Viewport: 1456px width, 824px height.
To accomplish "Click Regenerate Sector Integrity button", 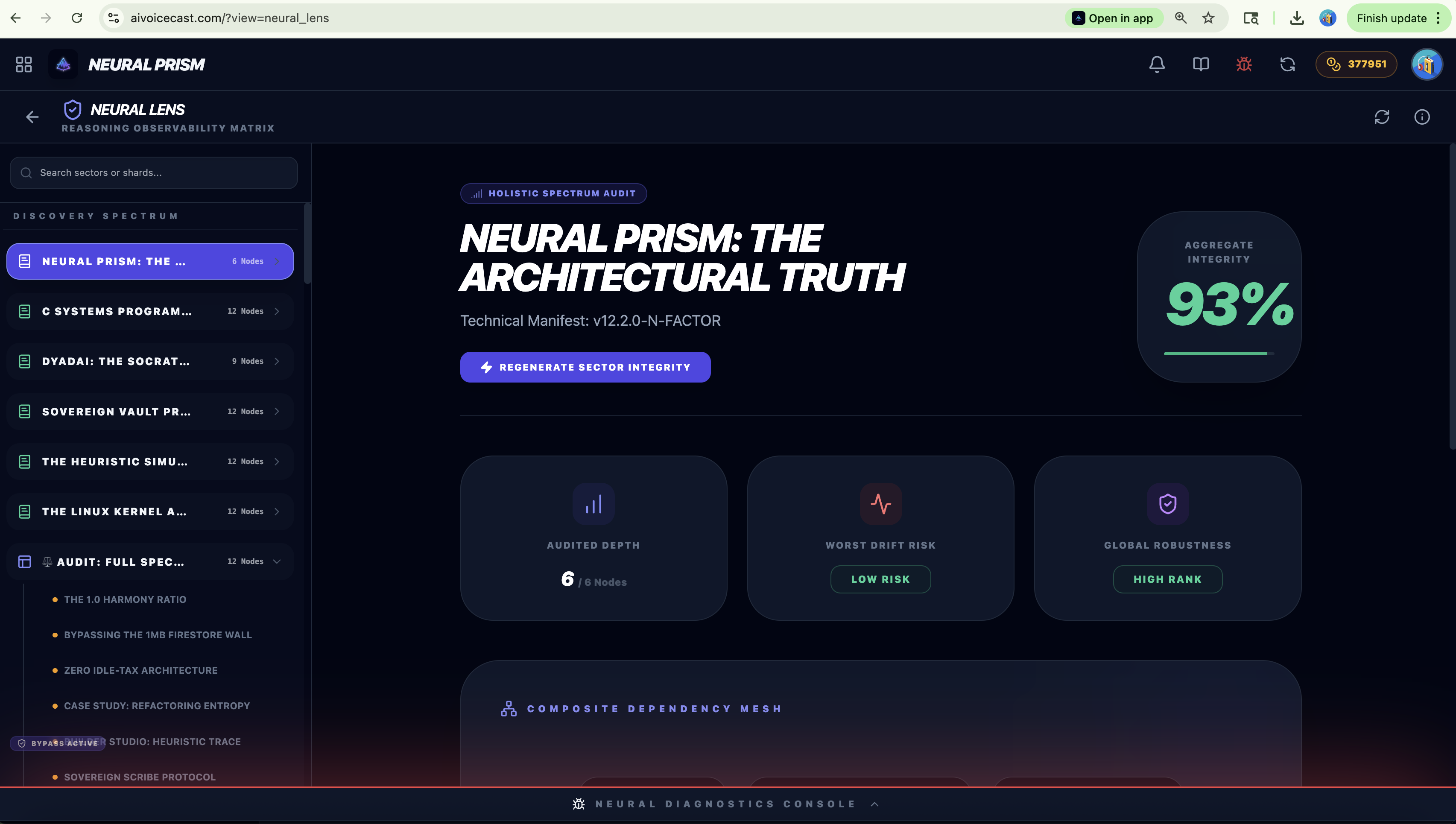I will [x=585, y=367].
